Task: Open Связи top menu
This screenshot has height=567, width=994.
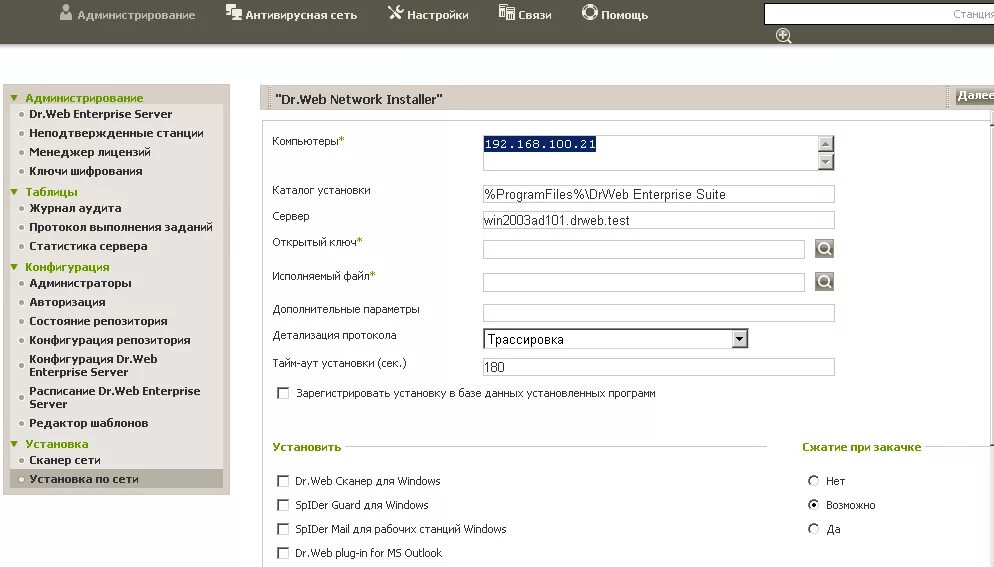Action: [x=534, y=15]
